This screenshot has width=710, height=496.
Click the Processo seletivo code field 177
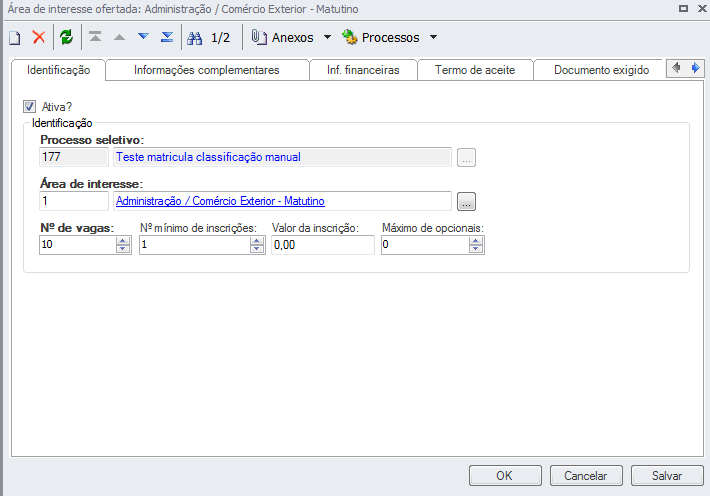(74, 157)
